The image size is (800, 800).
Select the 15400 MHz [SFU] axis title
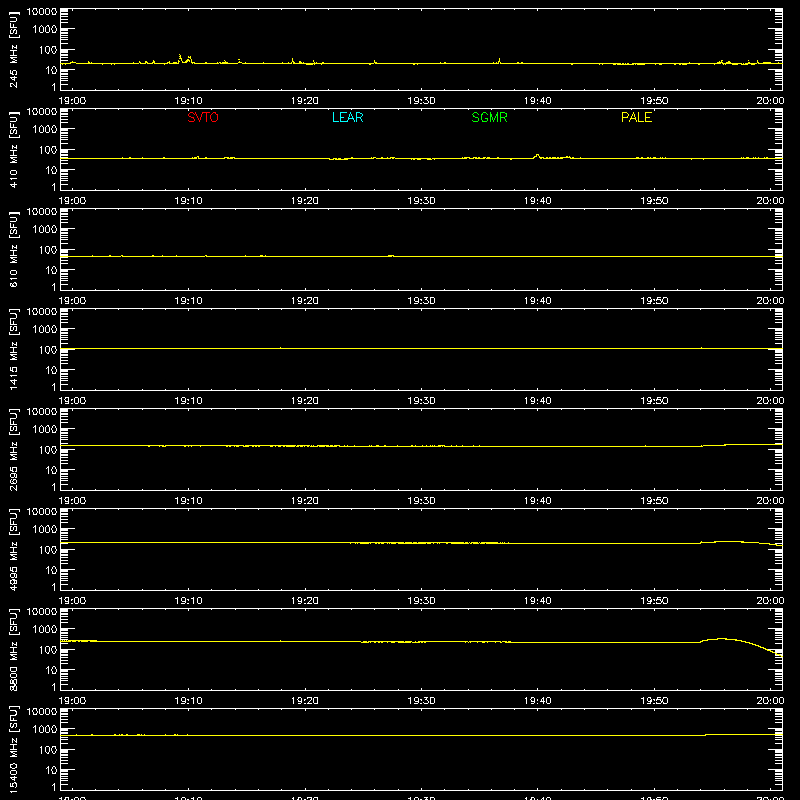[14, 749]
